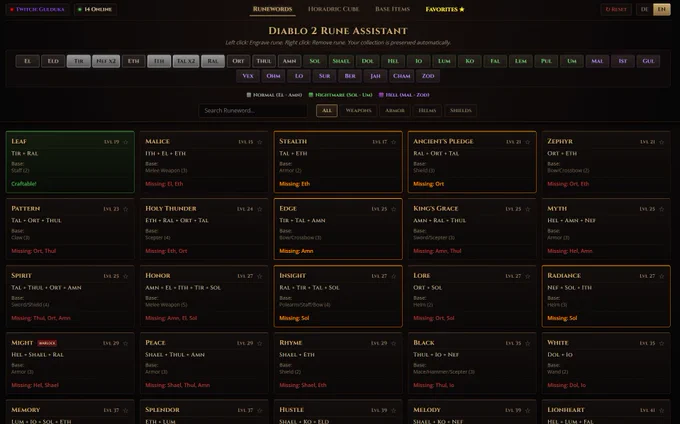Image resolution: width=680 pixels, height=424 pixels.
Task: Add Black runeword to favorites star
Action: (x=527, y=343)
